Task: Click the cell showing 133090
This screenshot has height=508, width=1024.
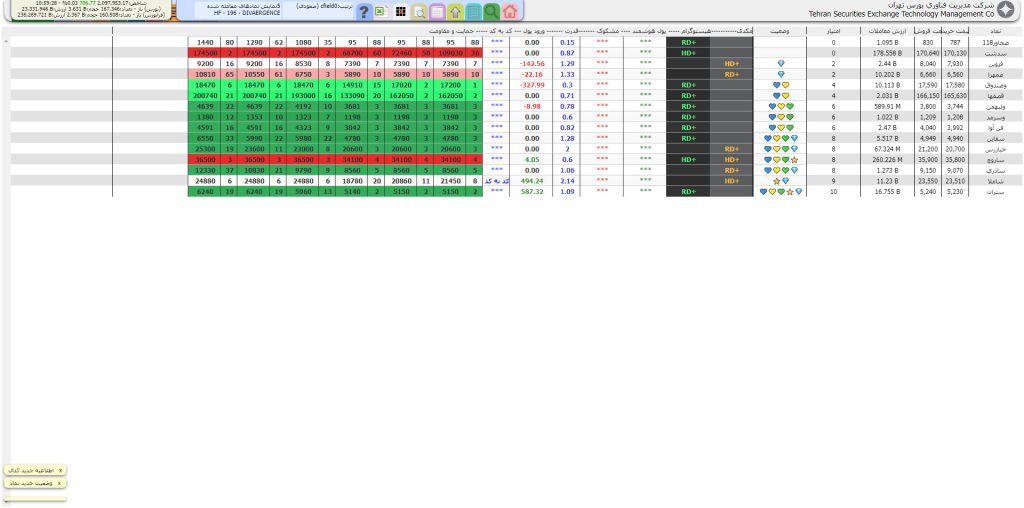Action: (352, 95)
